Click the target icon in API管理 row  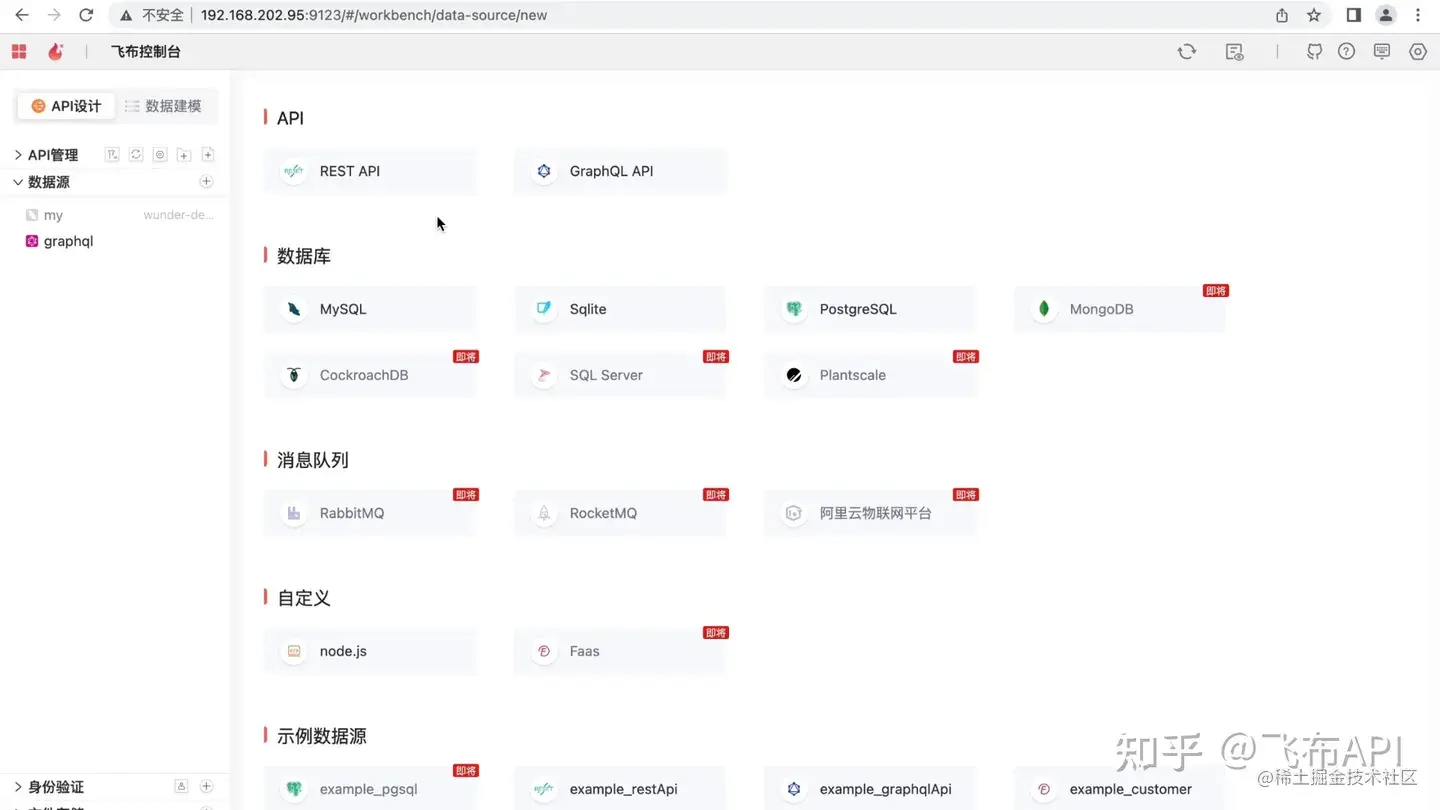click(160, 155)
